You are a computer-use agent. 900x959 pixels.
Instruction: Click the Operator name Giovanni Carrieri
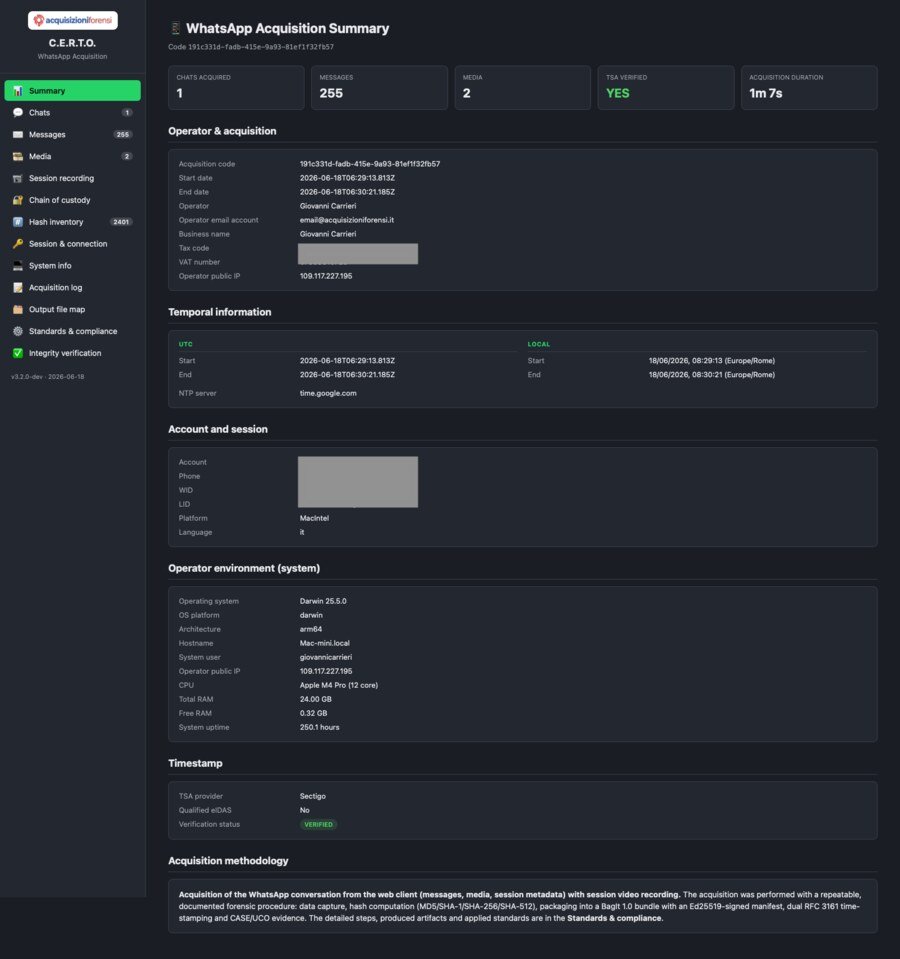pyautogui.click(x=328, y=206)
